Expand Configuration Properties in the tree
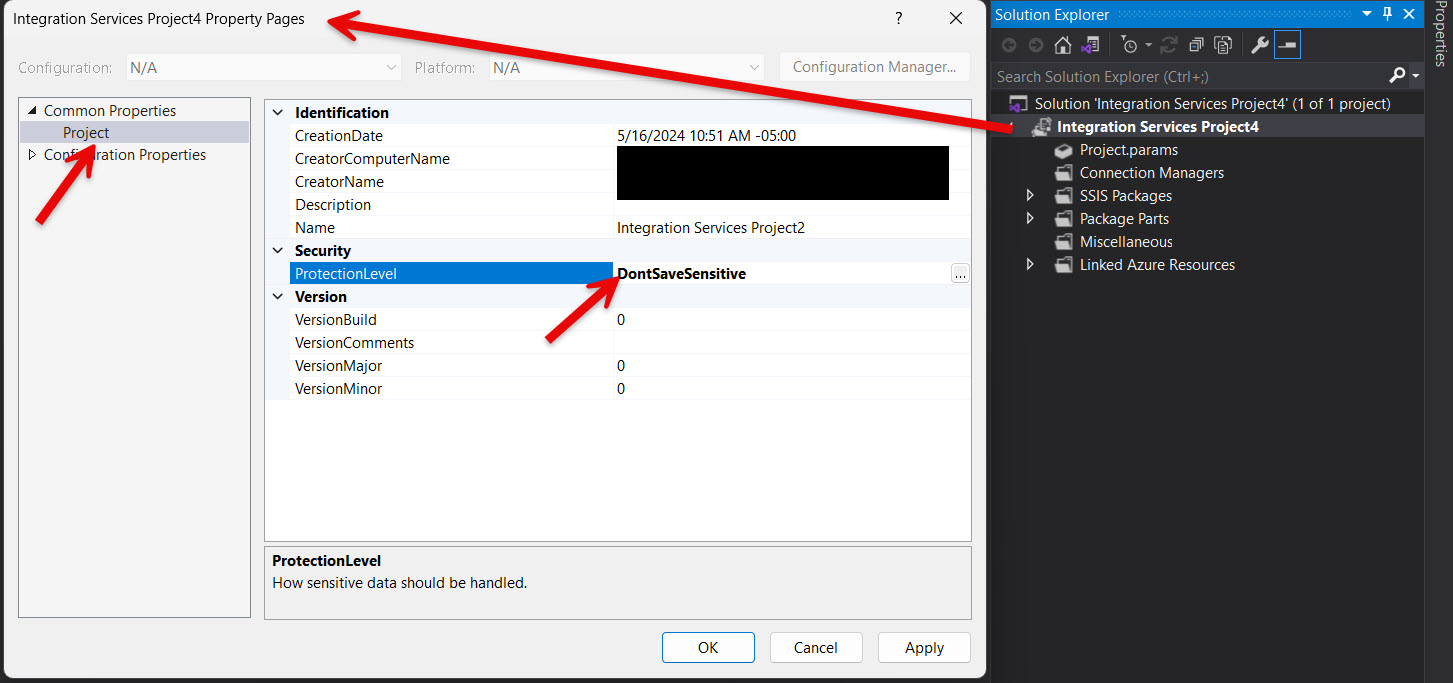 click(32, 155)
